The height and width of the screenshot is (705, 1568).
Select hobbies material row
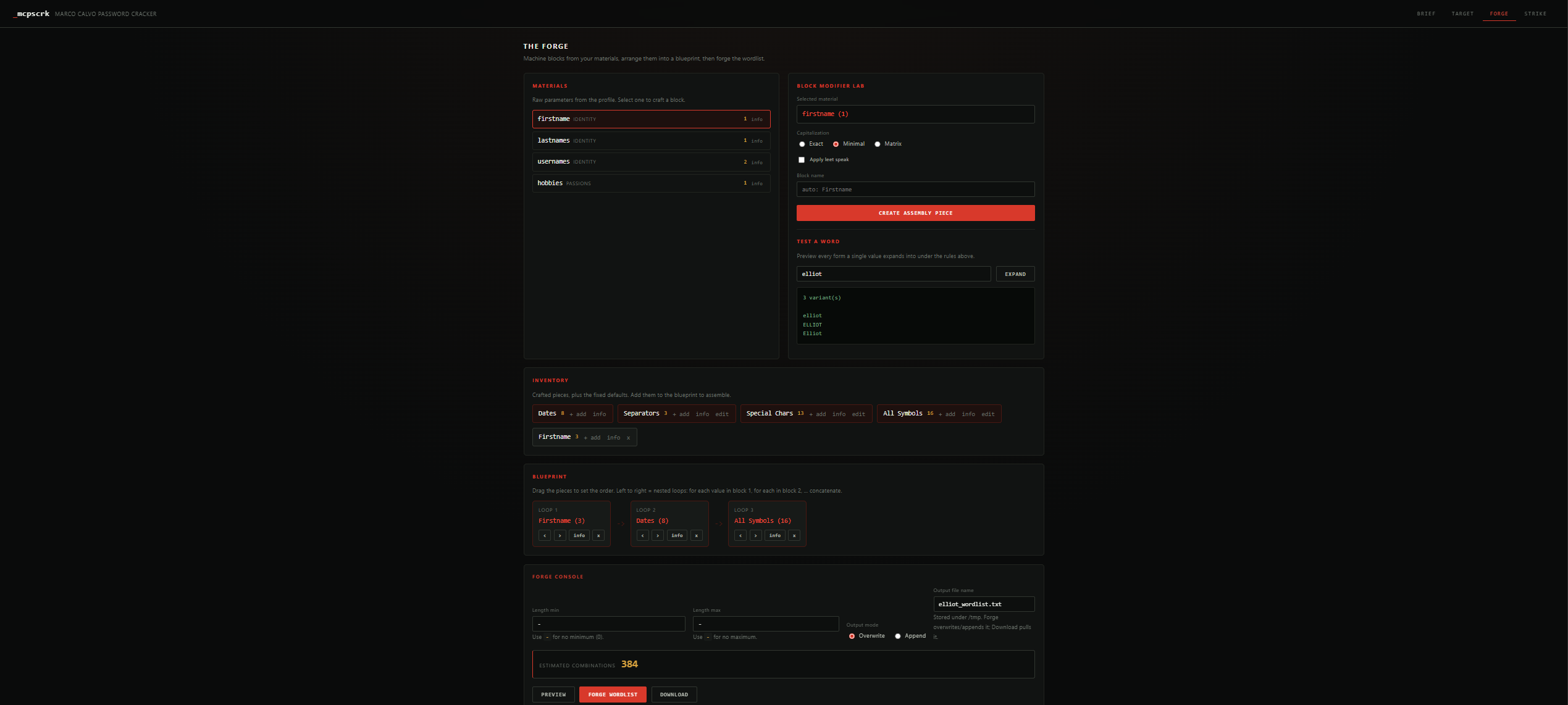click(x=651, y=183)
